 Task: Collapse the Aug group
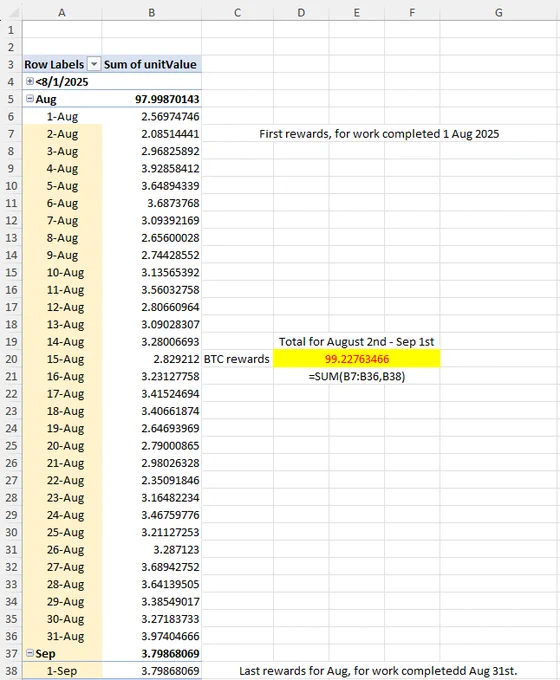29,98
